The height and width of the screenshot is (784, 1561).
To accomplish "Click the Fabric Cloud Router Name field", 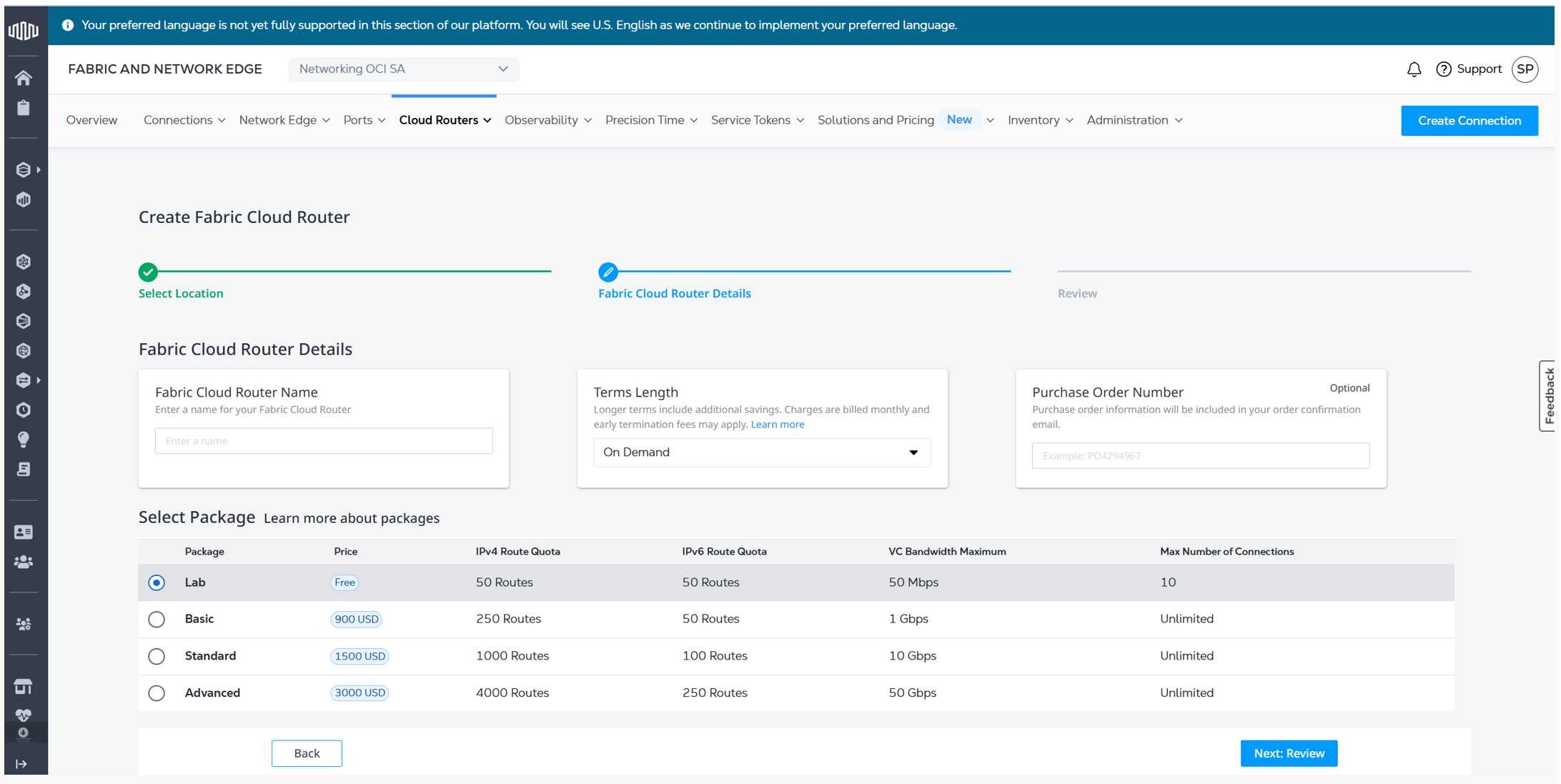I will (x=324, y=441).
